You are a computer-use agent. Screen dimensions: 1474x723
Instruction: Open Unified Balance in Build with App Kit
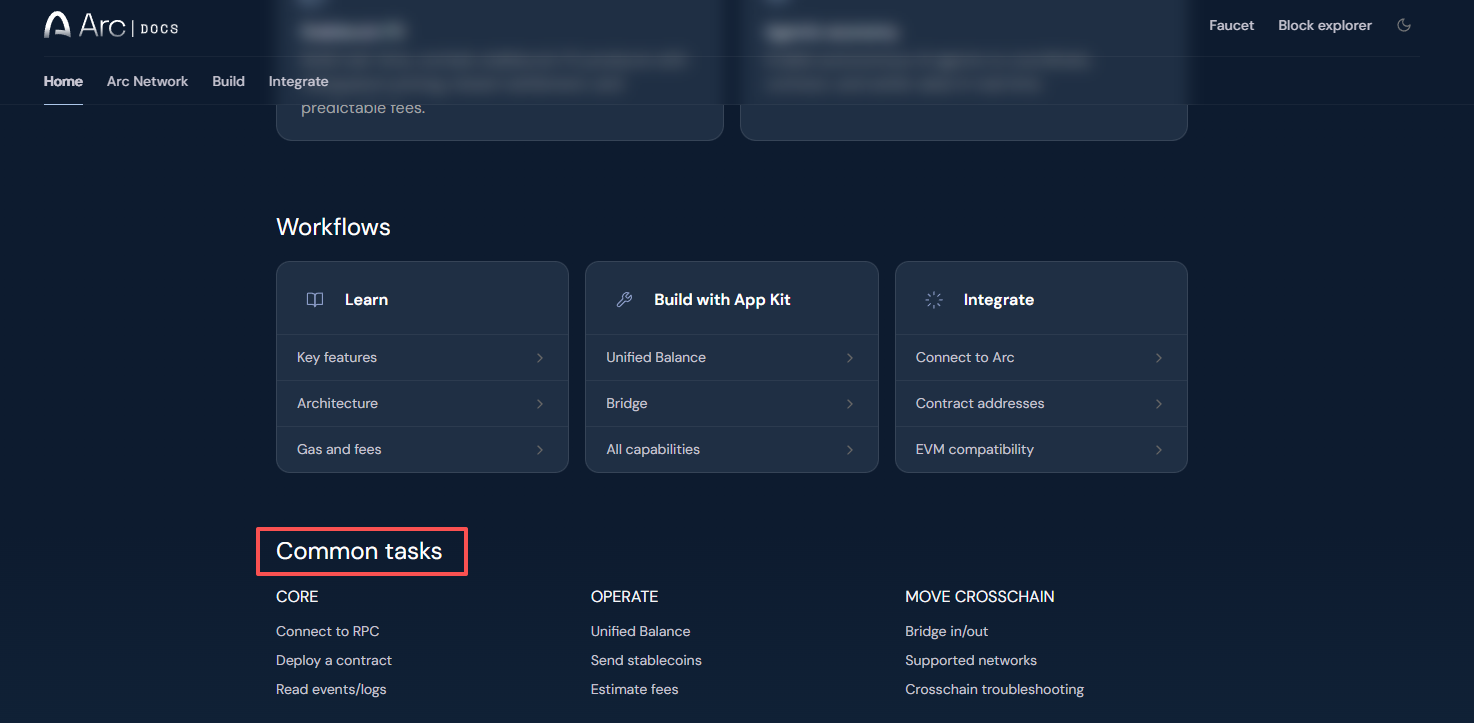(732, 357)
